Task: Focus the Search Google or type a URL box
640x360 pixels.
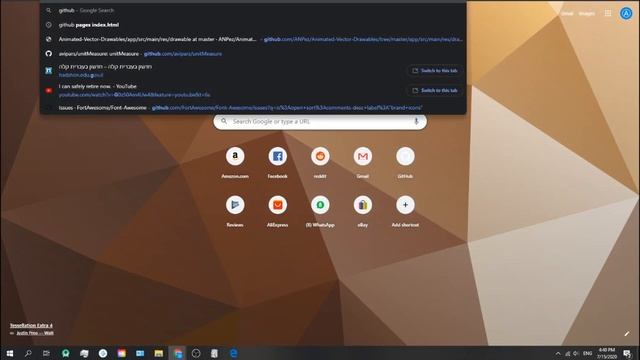Action: pos(320,121)
